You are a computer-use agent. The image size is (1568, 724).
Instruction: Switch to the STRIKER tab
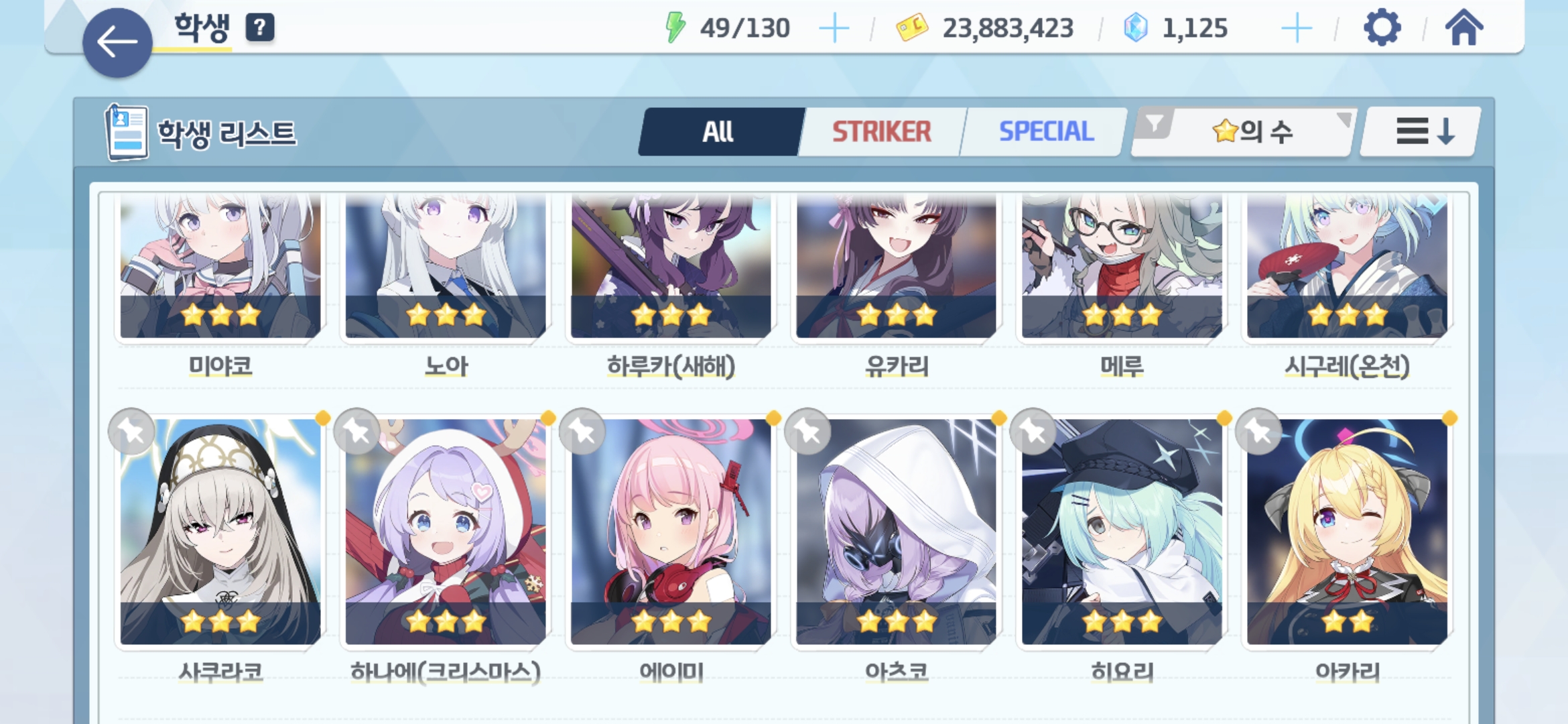(882, 131)
